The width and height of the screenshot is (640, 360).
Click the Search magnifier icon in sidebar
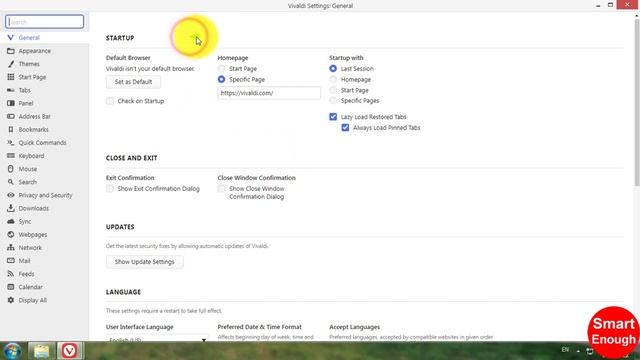point(11,182)
